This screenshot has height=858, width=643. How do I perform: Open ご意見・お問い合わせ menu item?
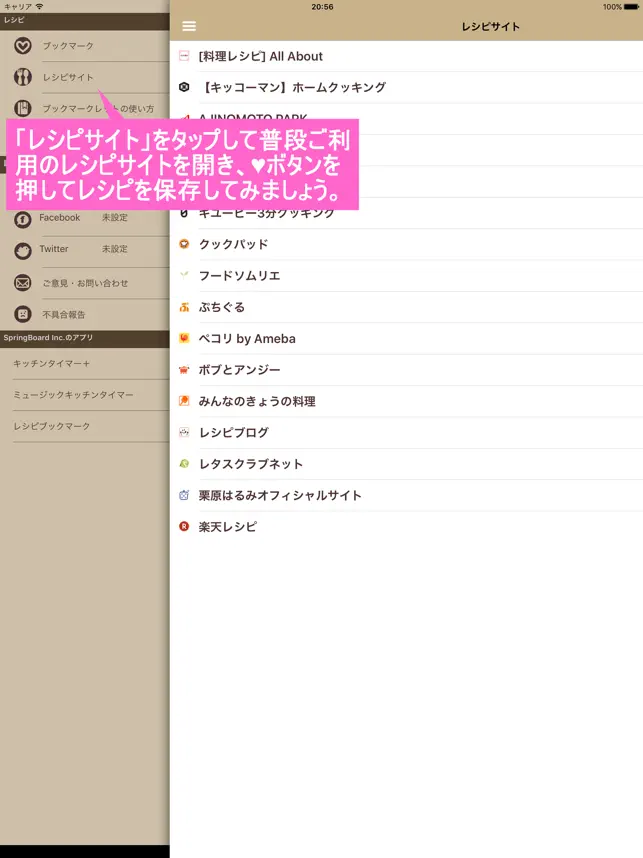coord(85,283)
